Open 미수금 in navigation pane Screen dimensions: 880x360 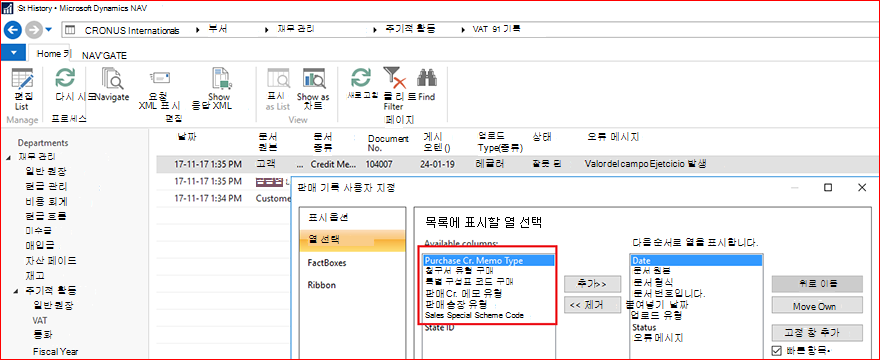point(39,230)
